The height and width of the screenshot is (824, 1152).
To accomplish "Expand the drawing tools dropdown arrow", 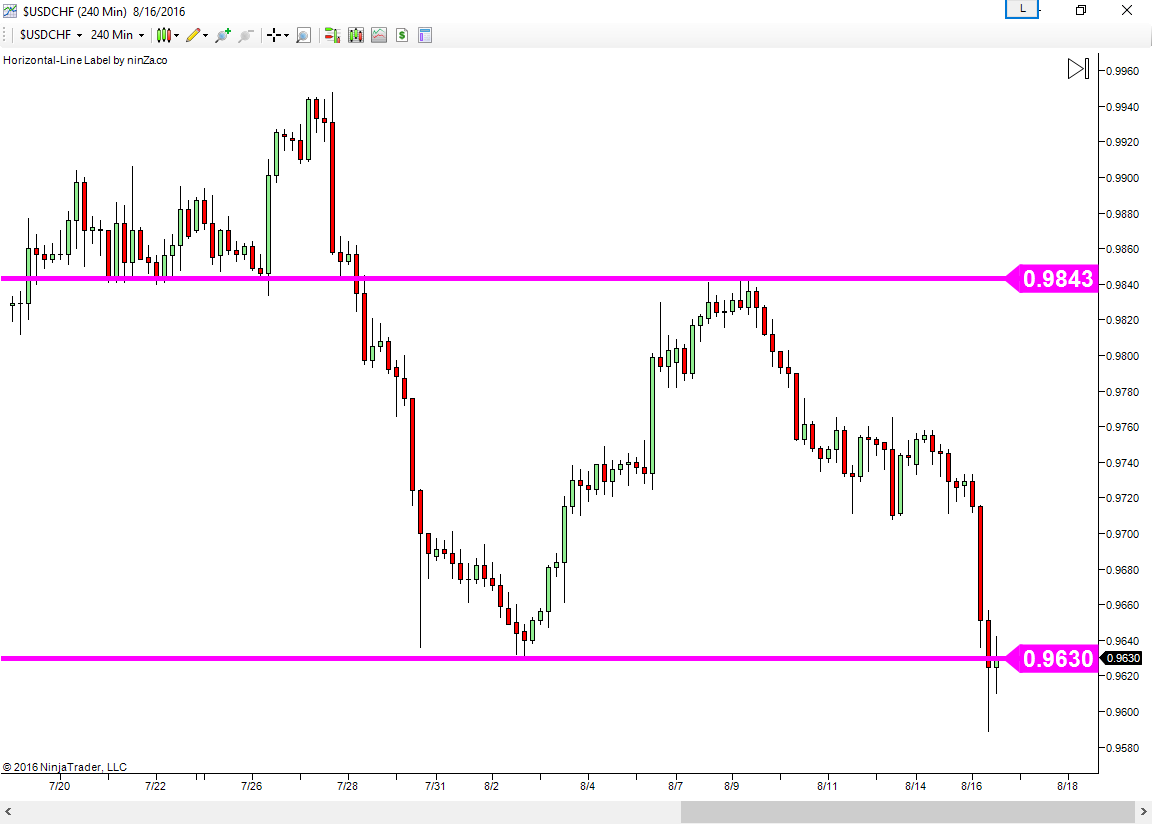I will click(x=206, y=35).
